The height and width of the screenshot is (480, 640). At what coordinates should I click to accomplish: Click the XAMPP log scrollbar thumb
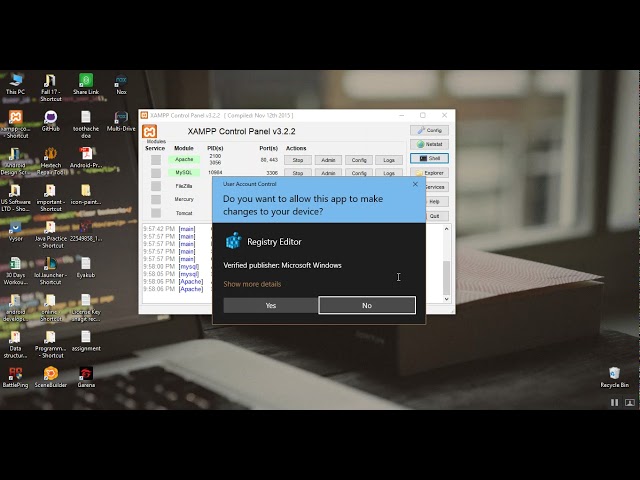(447, 278)
